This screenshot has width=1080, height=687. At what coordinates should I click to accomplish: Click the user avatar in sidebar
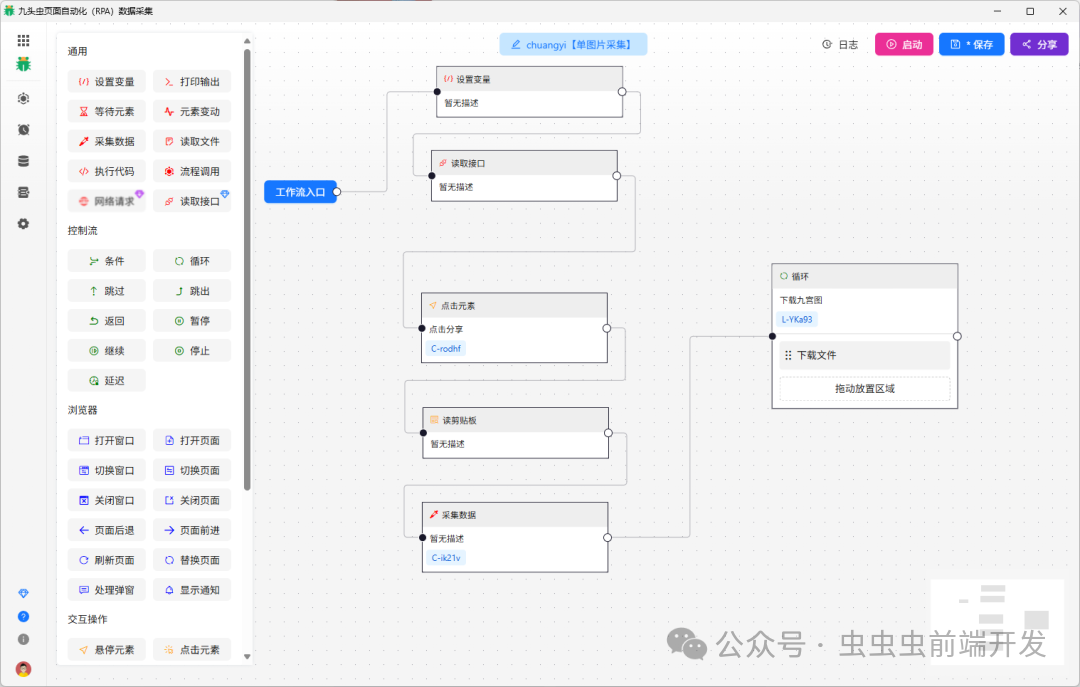pos(23,668)
